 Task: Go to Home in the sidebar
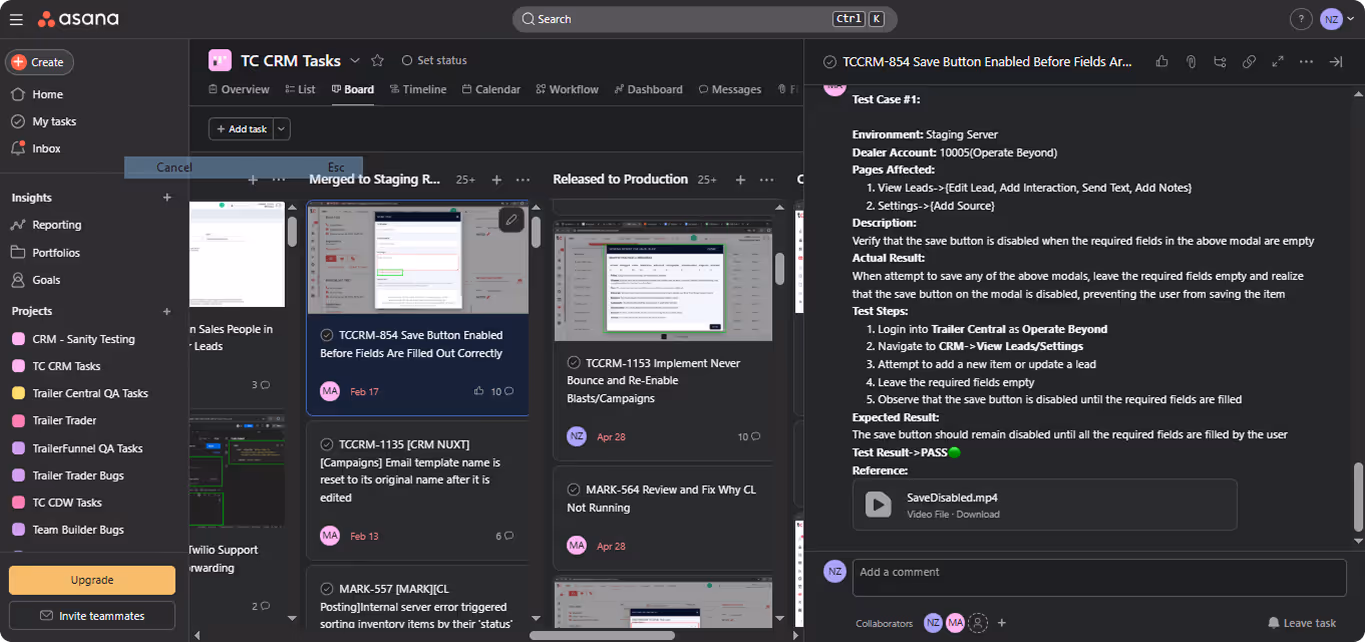(x=47, y=94)
